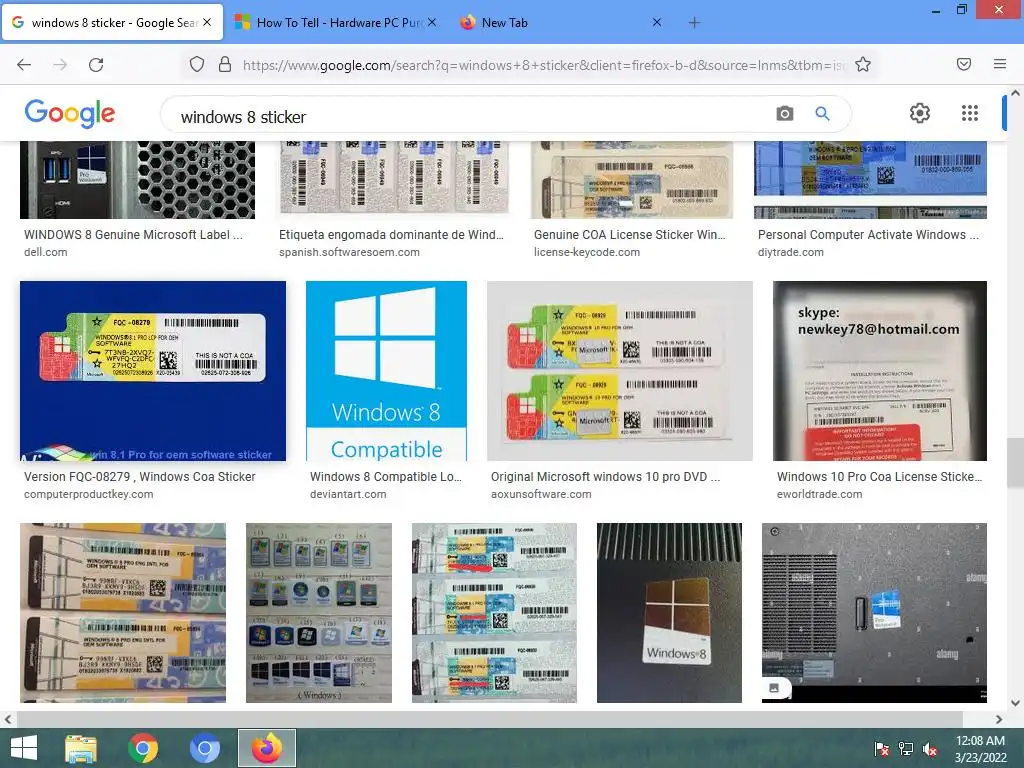This screenshot has height=768, width=1024.
Task: Select the Windows 8 metal badge thumbnail
Action: click(669, 613)
